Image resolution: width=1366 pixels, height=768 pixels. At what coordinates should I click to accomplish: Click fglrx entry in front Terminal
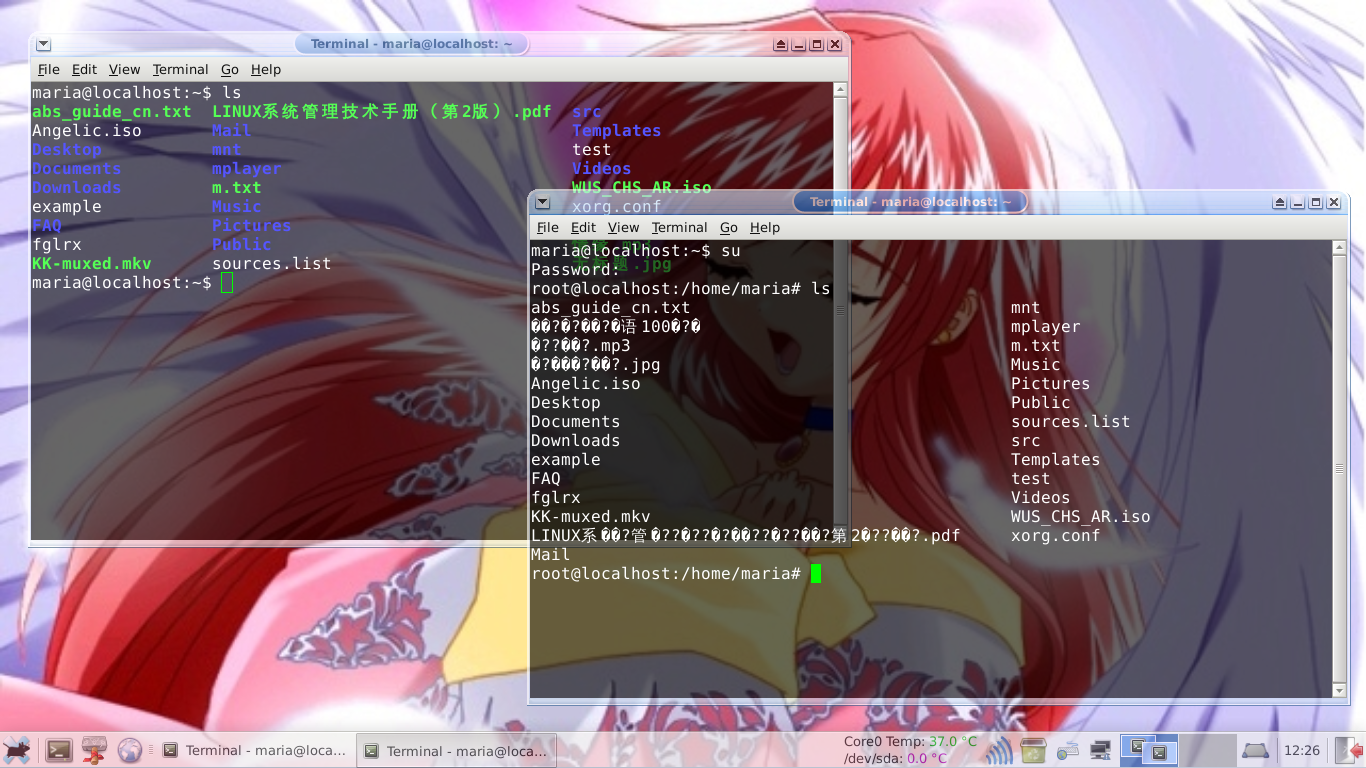coord(556,498)
